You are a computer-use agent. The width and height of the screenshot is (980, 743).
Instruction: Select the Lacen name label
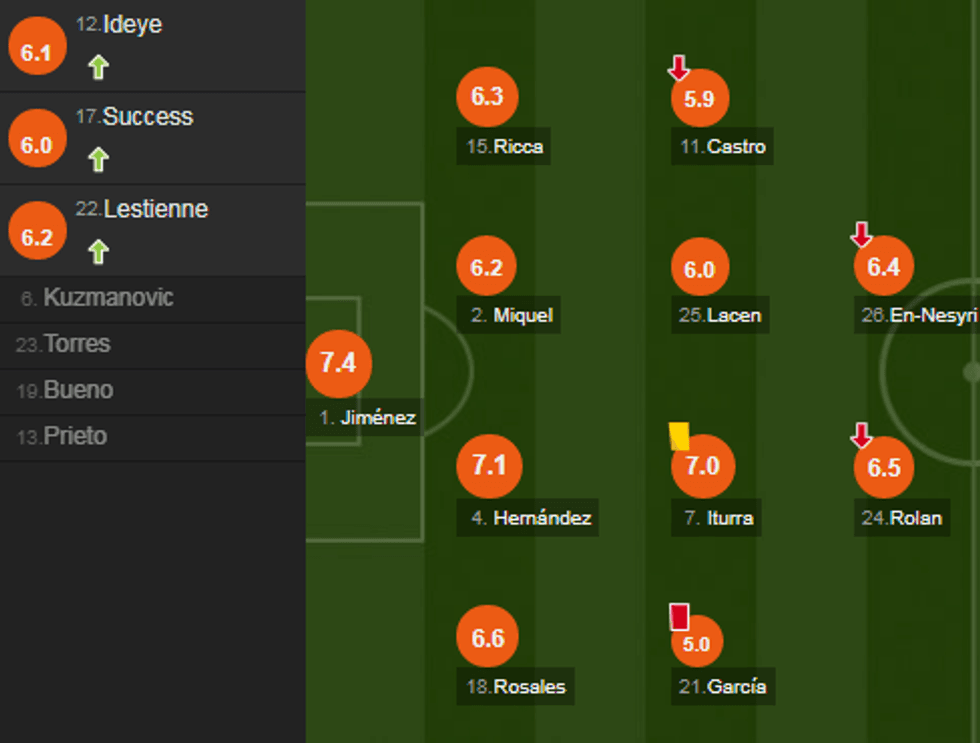pos(720,315)
